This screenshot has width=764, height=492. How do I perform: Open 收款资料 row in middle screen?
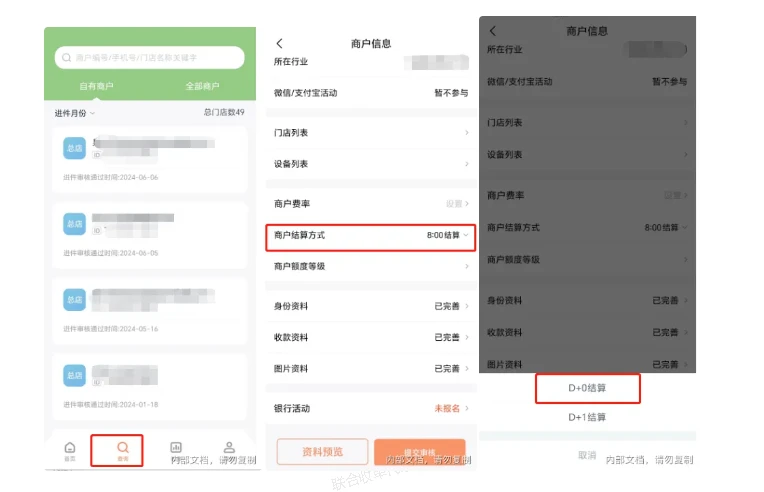click(371, 337)
